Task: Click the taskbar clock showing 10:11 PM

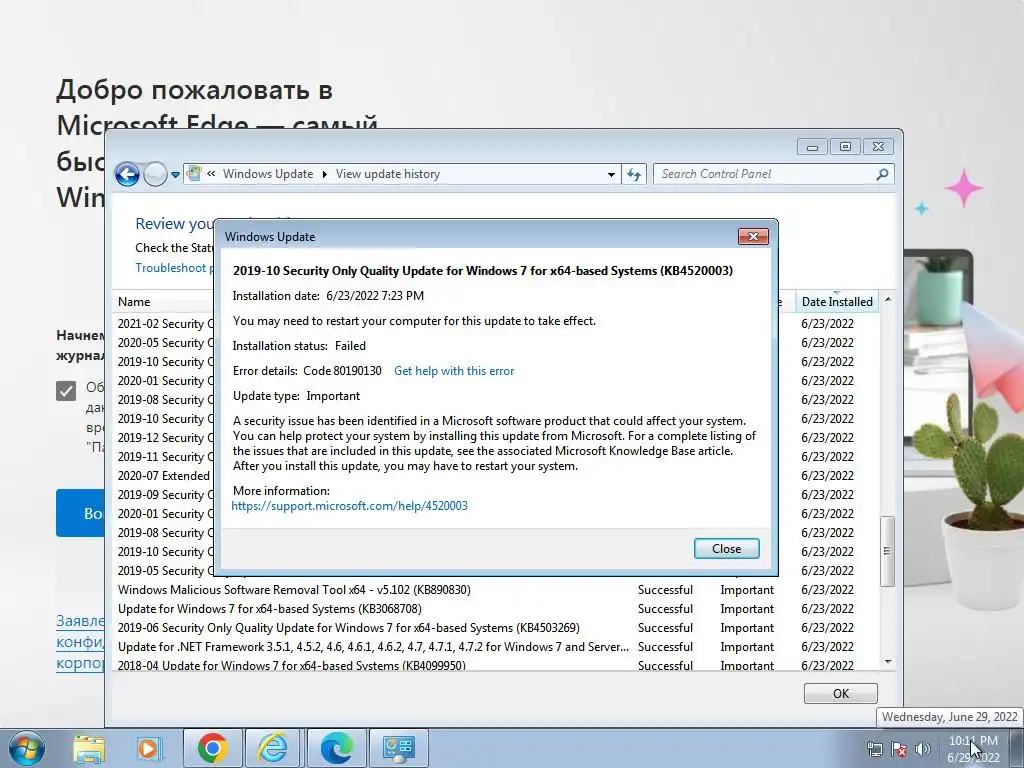Action: click(972, 749)
